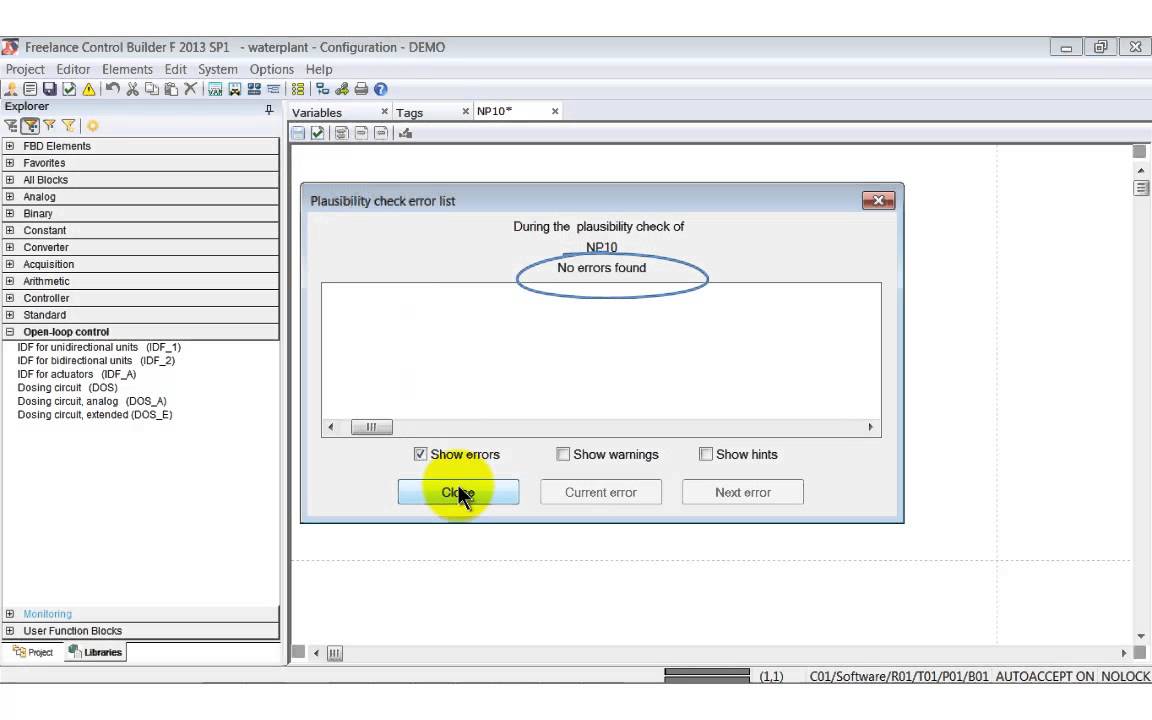Open the VAR variable list icon
This screenshot has height=720, width=1152.
[x=215, y=89]
